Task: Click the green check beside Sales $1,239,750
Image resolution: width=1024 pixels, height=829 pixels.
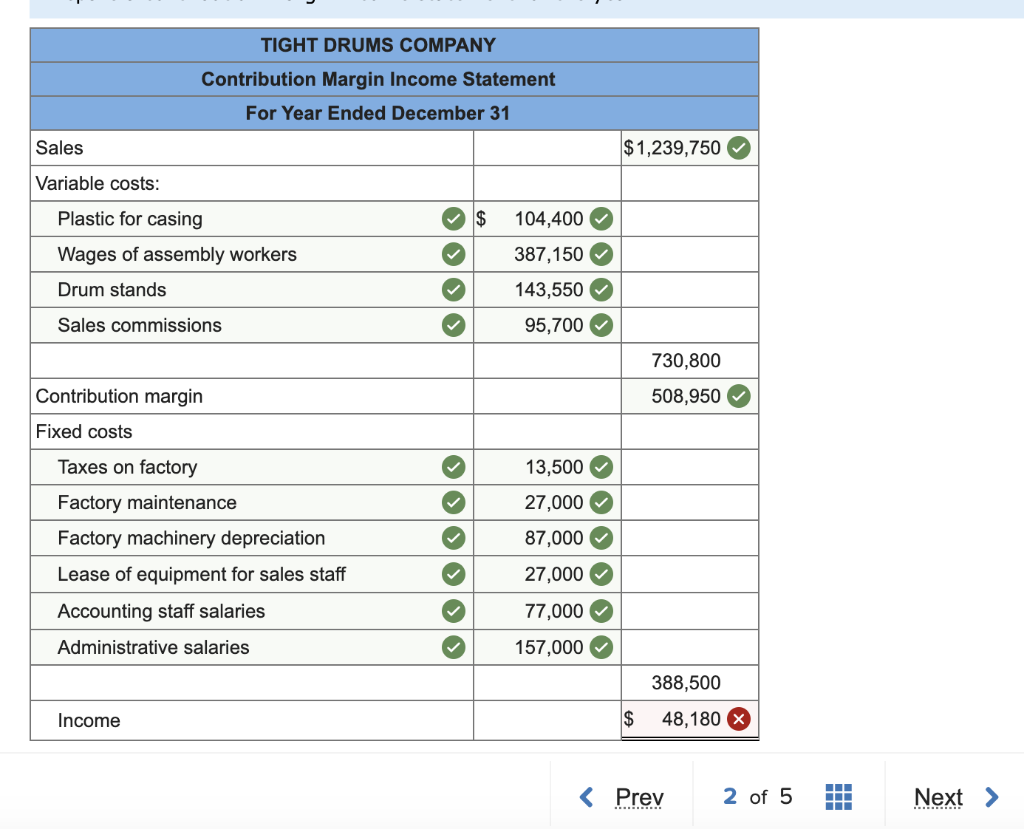Action: tap(738, 147)
